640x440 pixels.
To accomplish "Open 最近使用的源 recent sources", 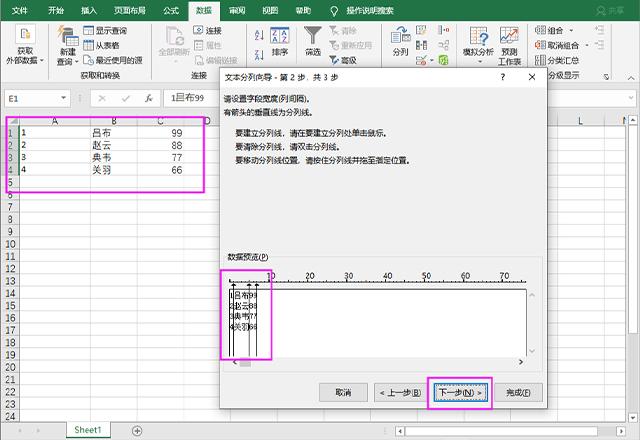I will pos(113,60).
